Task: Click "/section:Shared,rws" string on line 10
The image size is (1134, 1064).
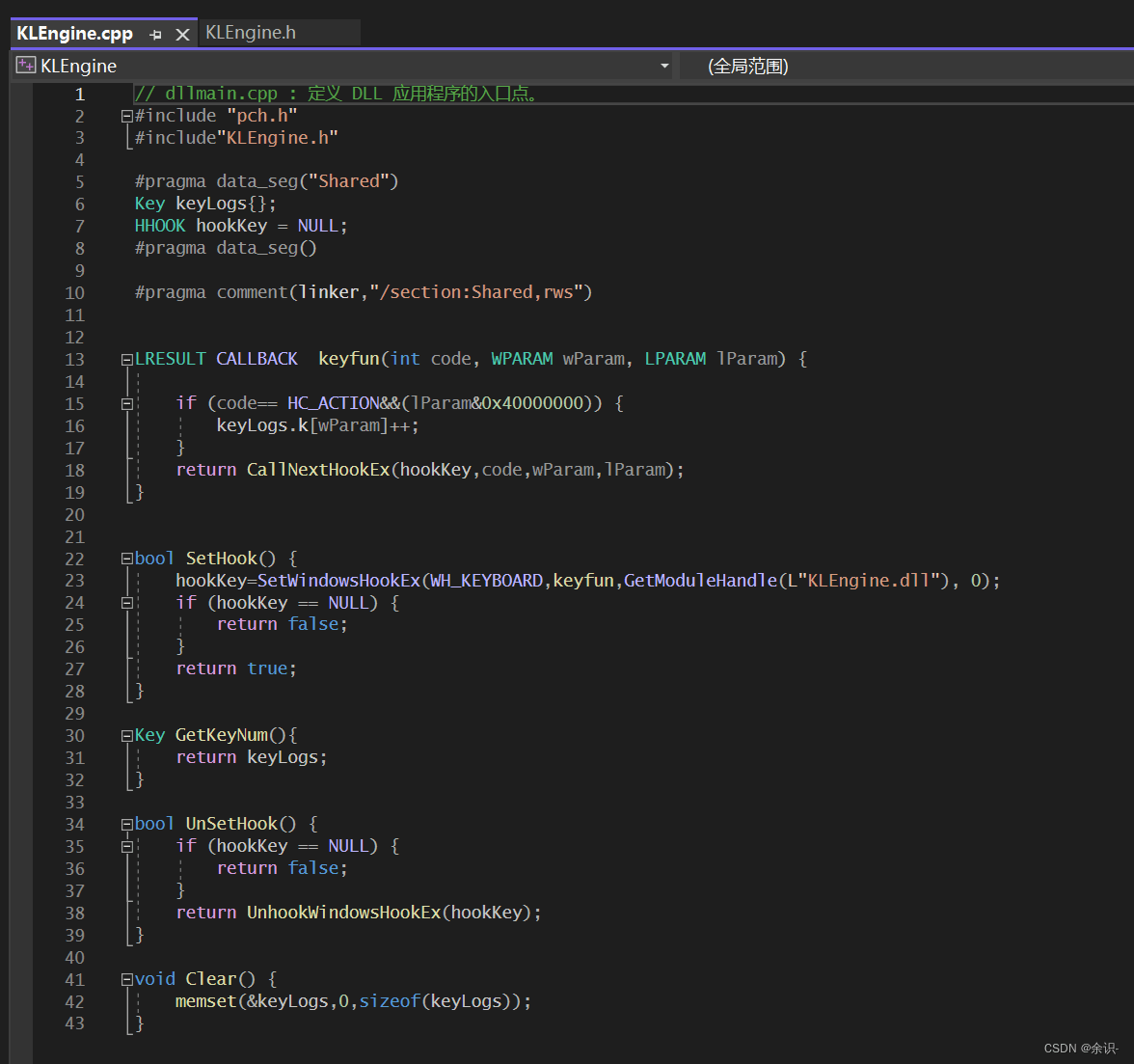Action: (476, 292)
